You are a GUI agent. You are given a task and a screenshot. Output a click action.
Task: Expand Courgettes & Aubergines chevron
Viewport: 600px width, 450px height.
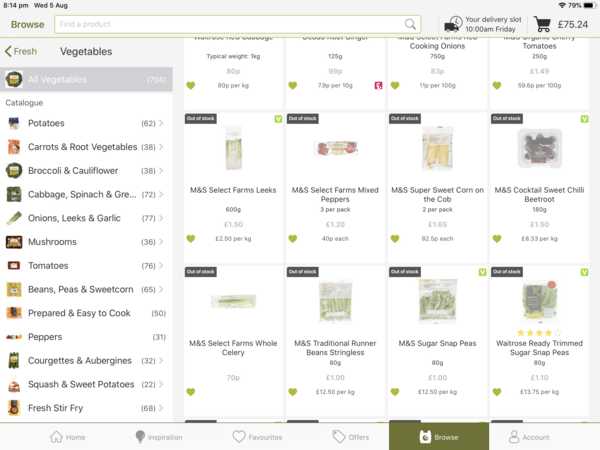coord(161,360)
